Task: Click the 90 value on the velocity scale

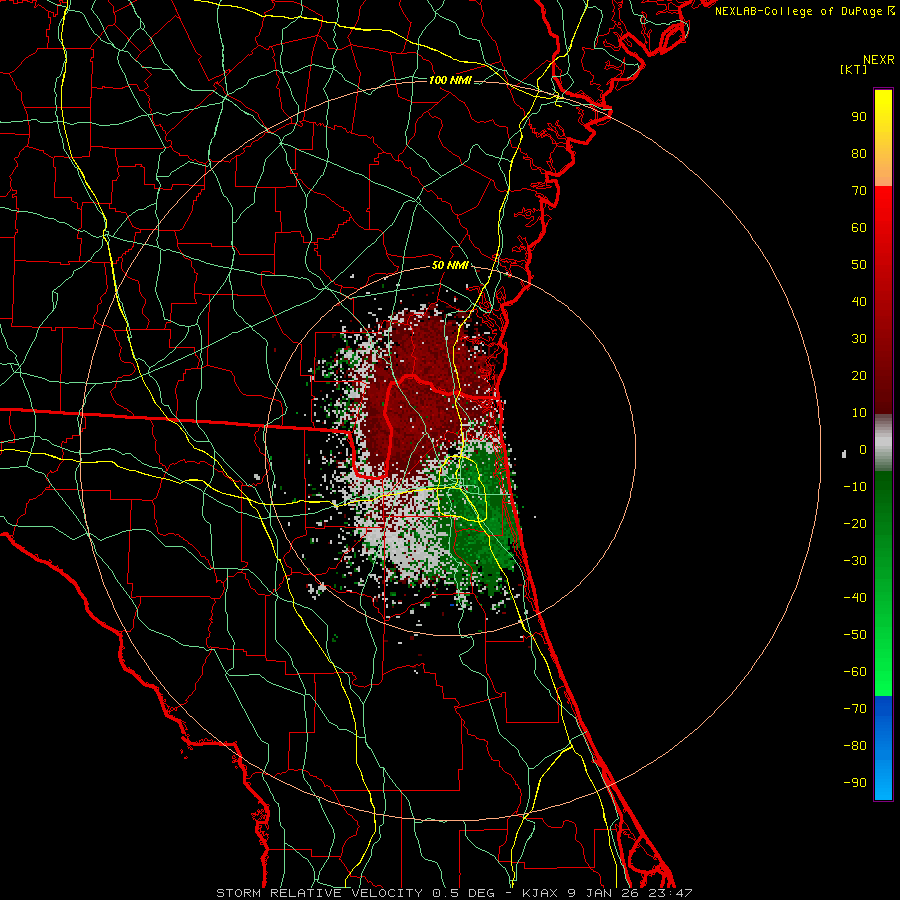Action: click(x=859, y=117)
